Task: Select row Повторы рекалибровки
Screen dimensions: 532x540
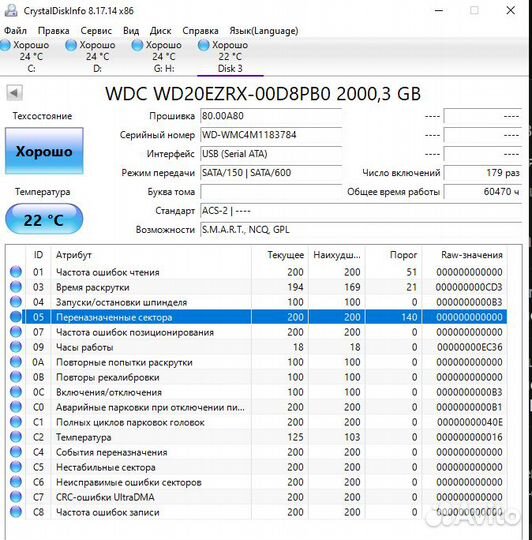Action: pyautogui.click(x=257, y=377)
